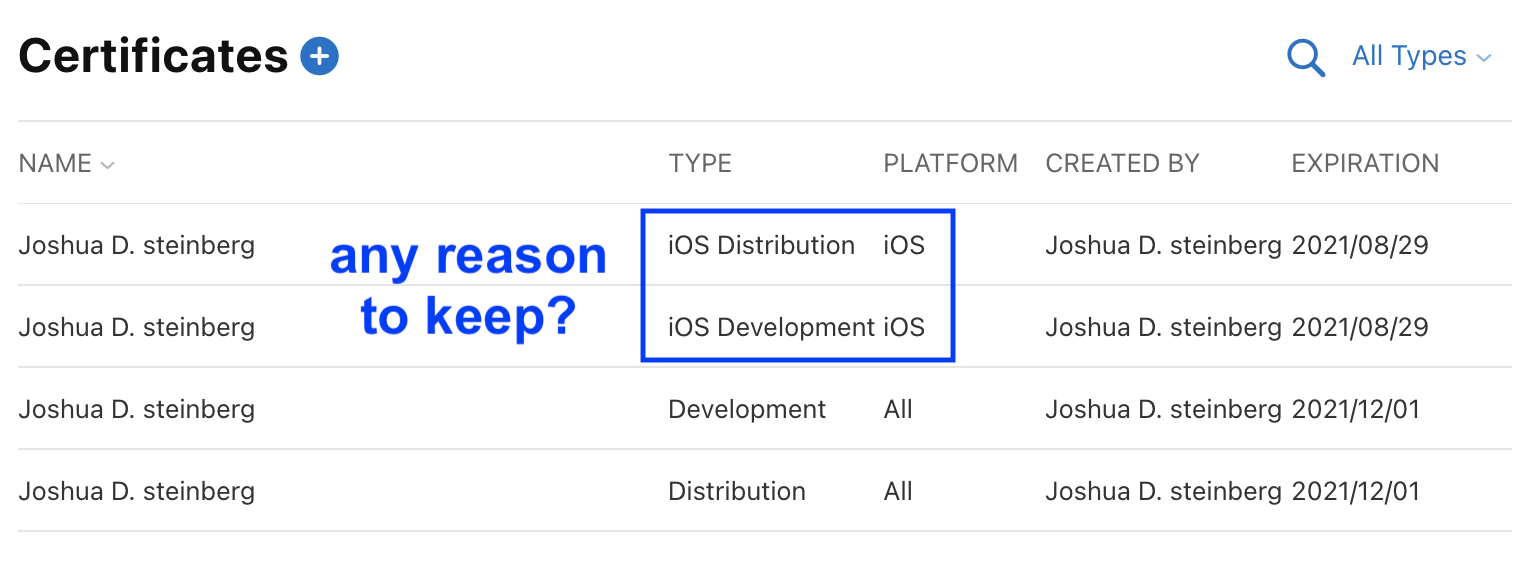Click the Distribution type cell

click(737, 491)
